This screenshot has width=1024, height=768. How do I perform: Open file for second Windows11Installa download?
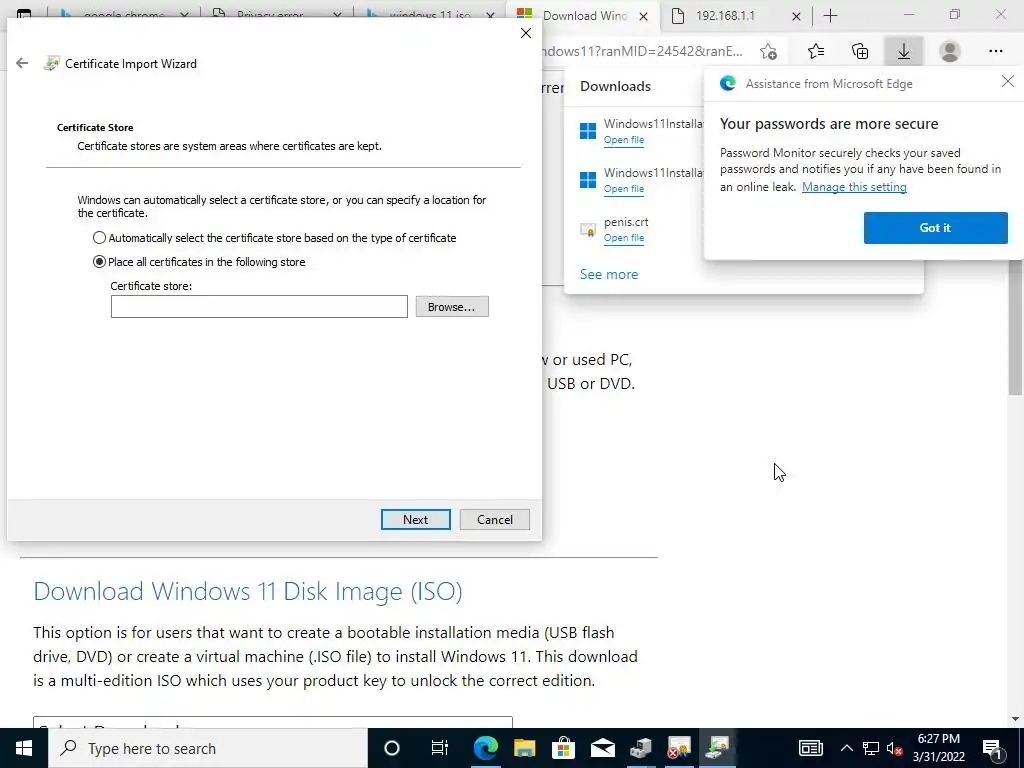point(624,189)
